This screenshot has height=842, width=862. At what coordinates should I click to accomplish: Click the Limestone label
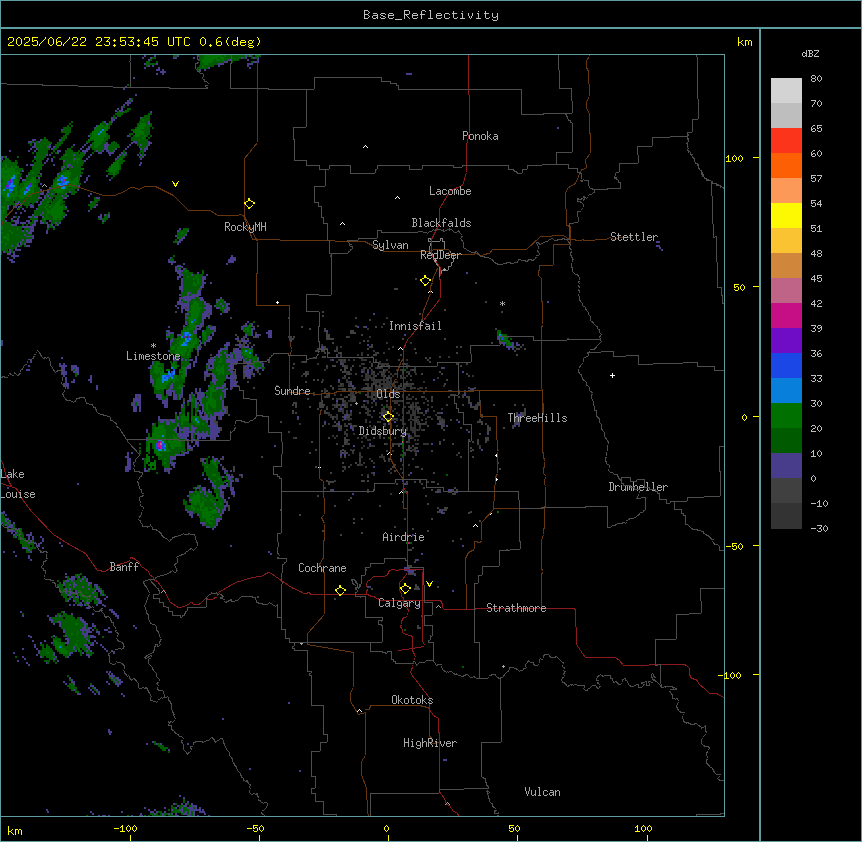[x=153, y=356]
